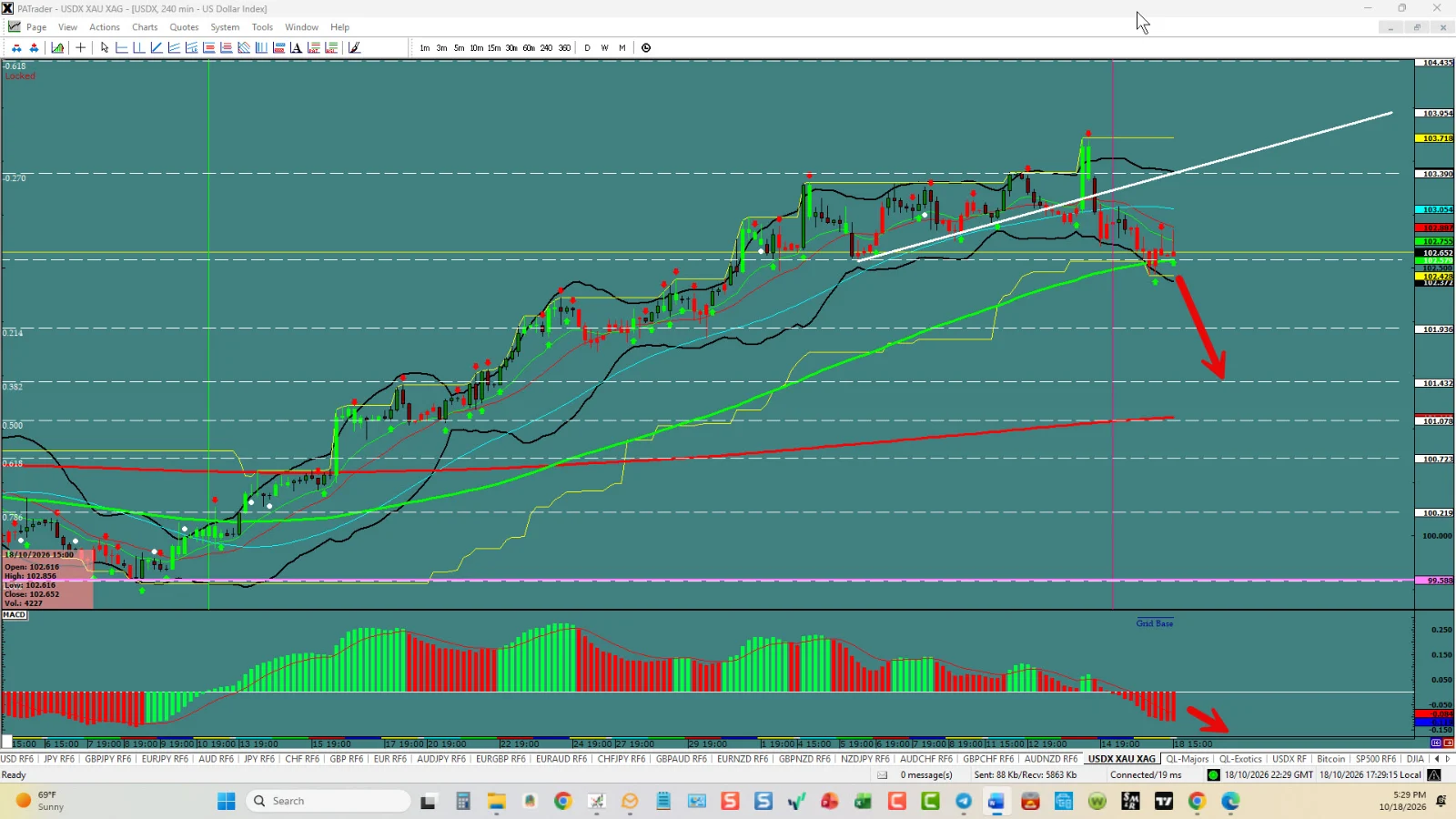Switch chart to 15m timeframe
This screenshot has width=1456, height=819.
(494, 47)
